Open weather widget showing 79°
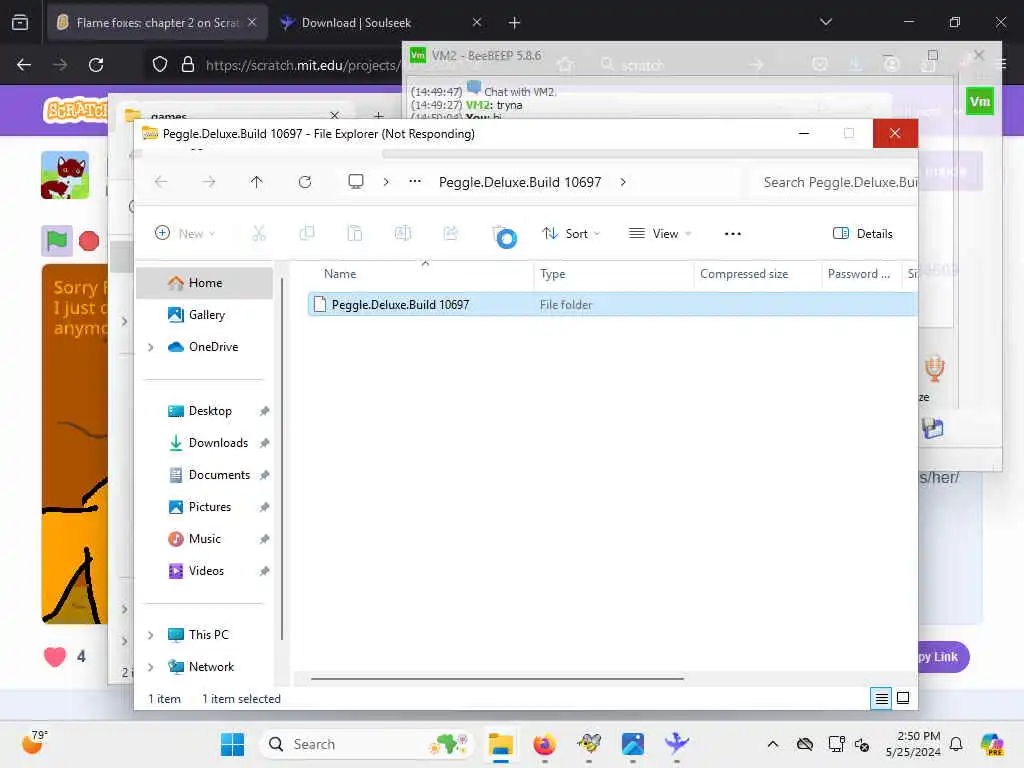Screen dimensions: 1024x768 (x=34, y=743)
